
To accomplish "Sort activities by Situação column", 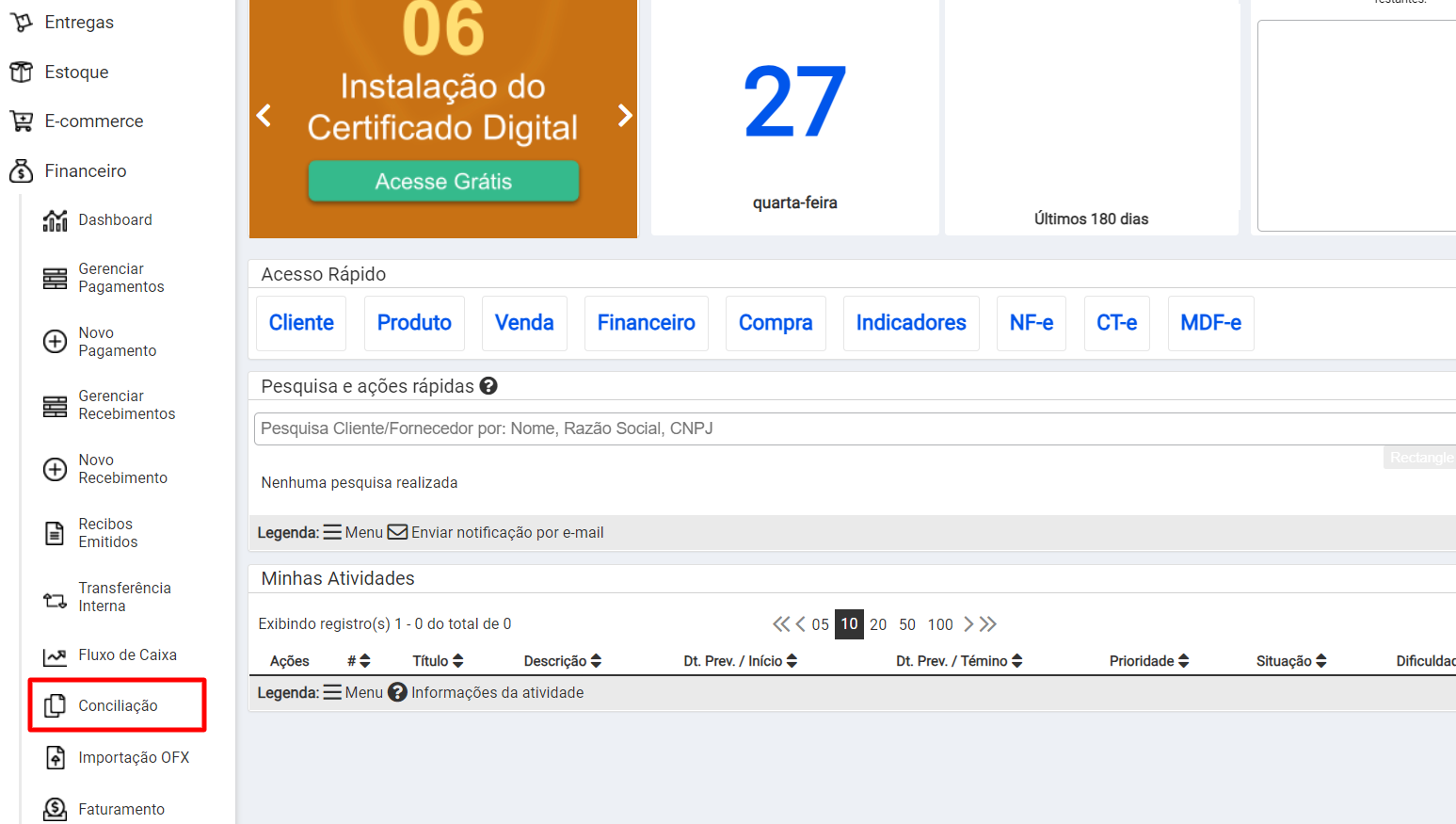I will pos(1321,661).
